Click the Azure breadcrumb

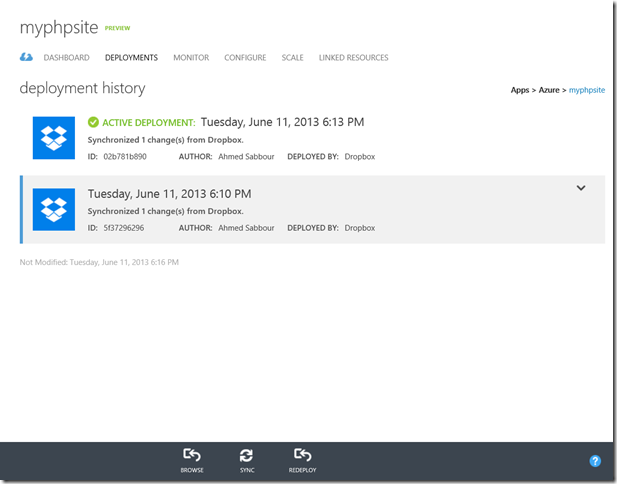tap(549, 90)
